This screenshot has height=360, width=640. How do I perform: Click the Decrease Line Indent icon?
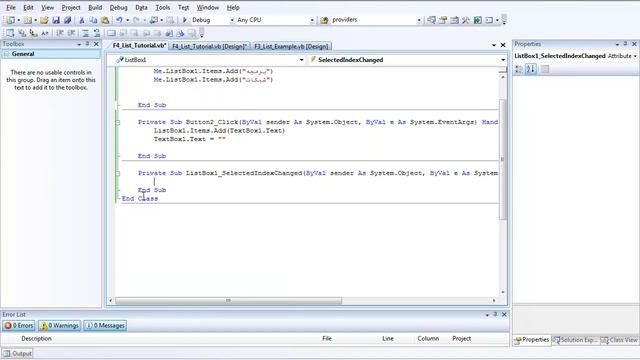click(60, 33)
